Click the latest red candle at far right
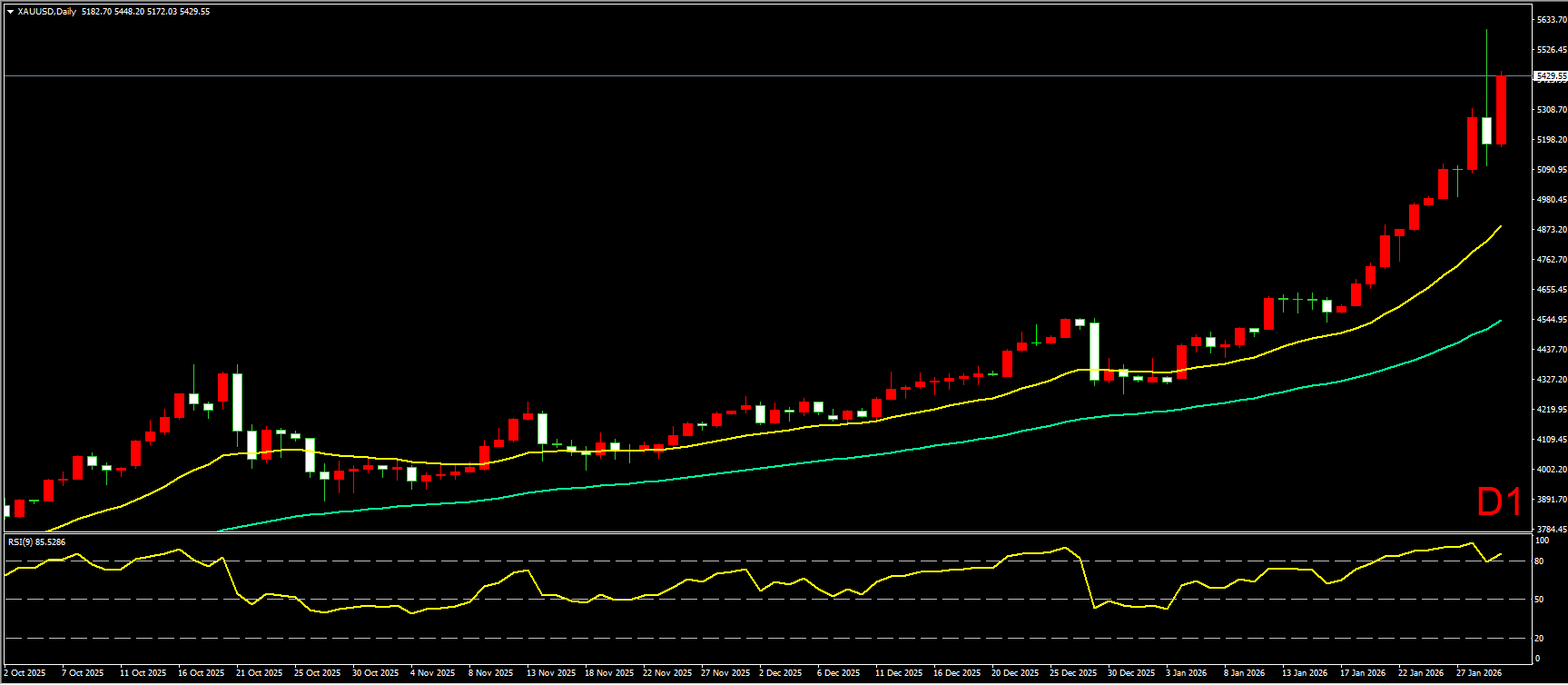Viewport: 1568px width, 685px height. (x=1501, y=110)
